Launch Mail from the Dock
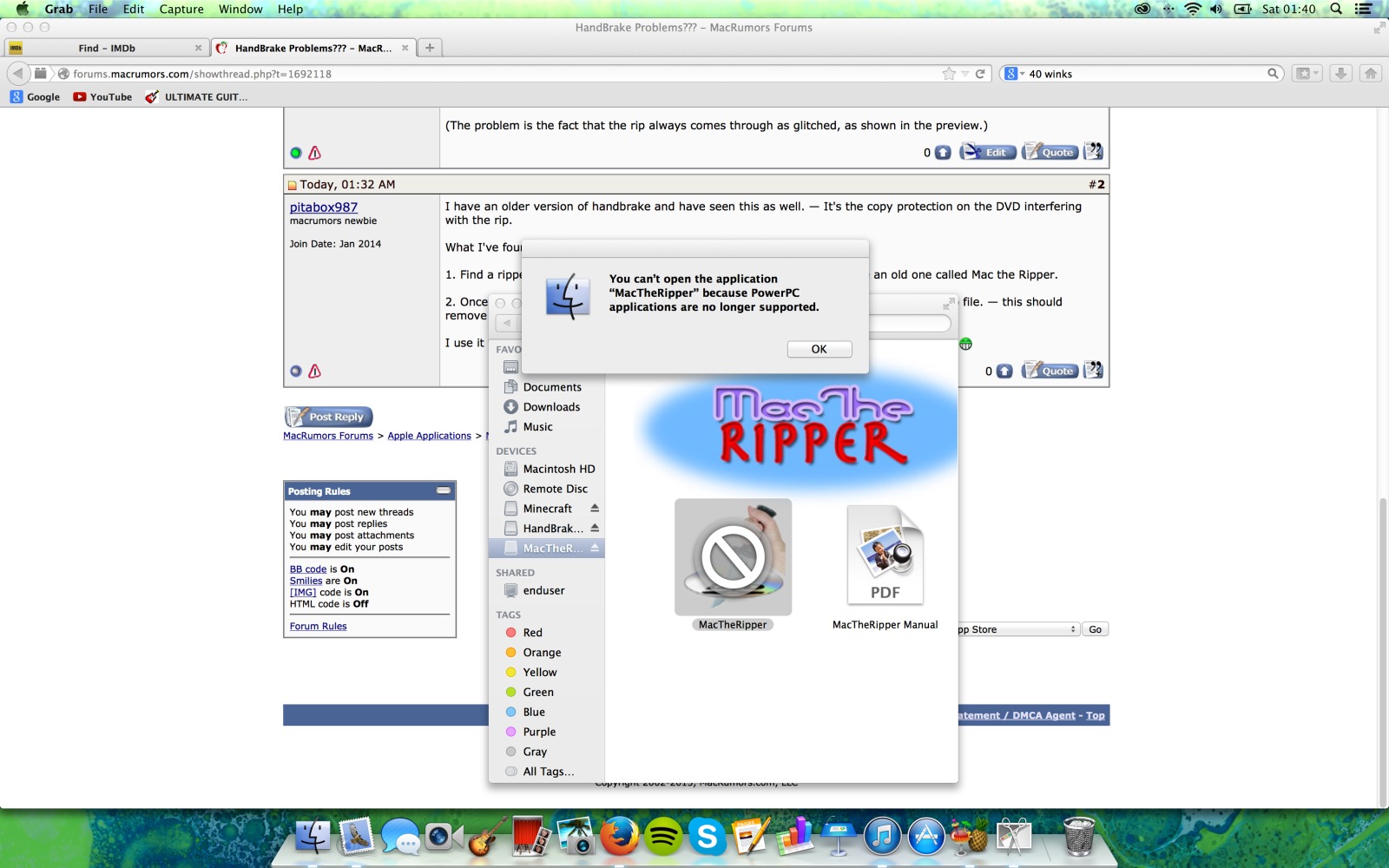Image resolution: width=1389 pixels, height=868 pixels. [357, 838]
